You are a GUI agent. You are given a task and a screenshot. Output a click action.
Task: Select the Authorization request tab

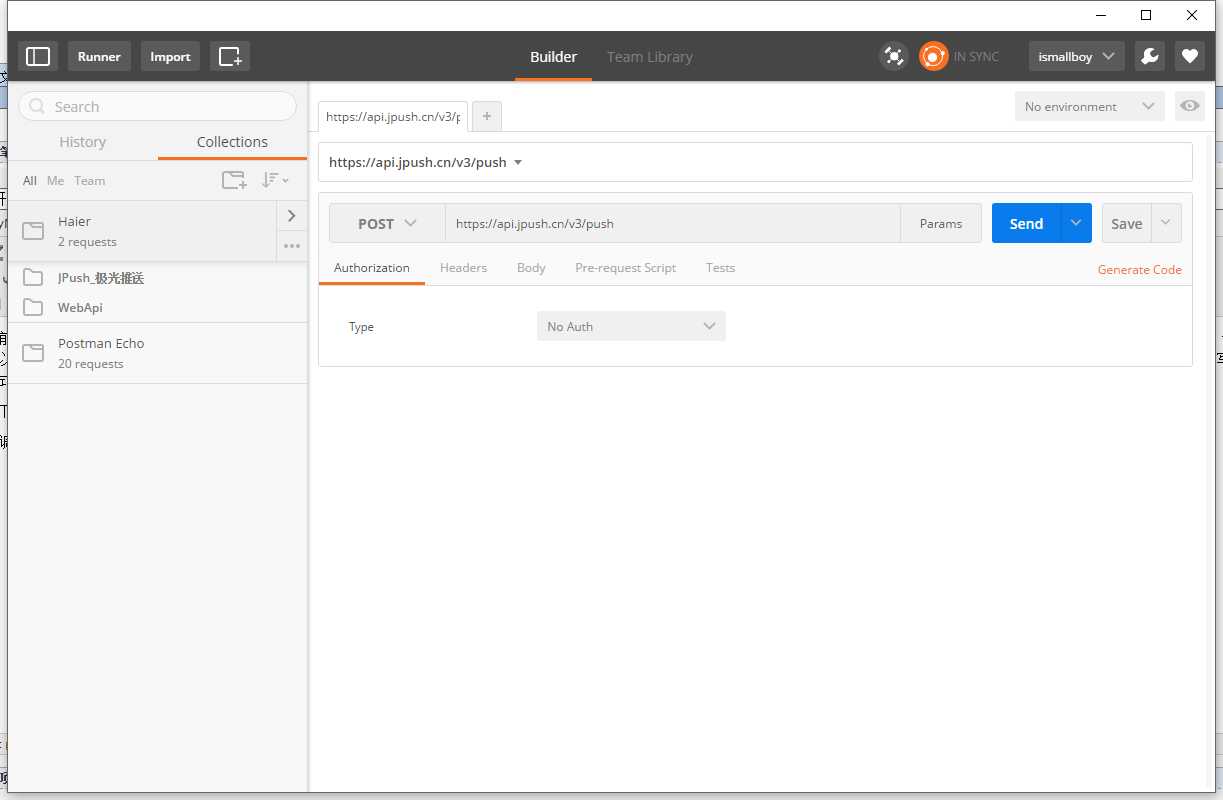point(372,268)
